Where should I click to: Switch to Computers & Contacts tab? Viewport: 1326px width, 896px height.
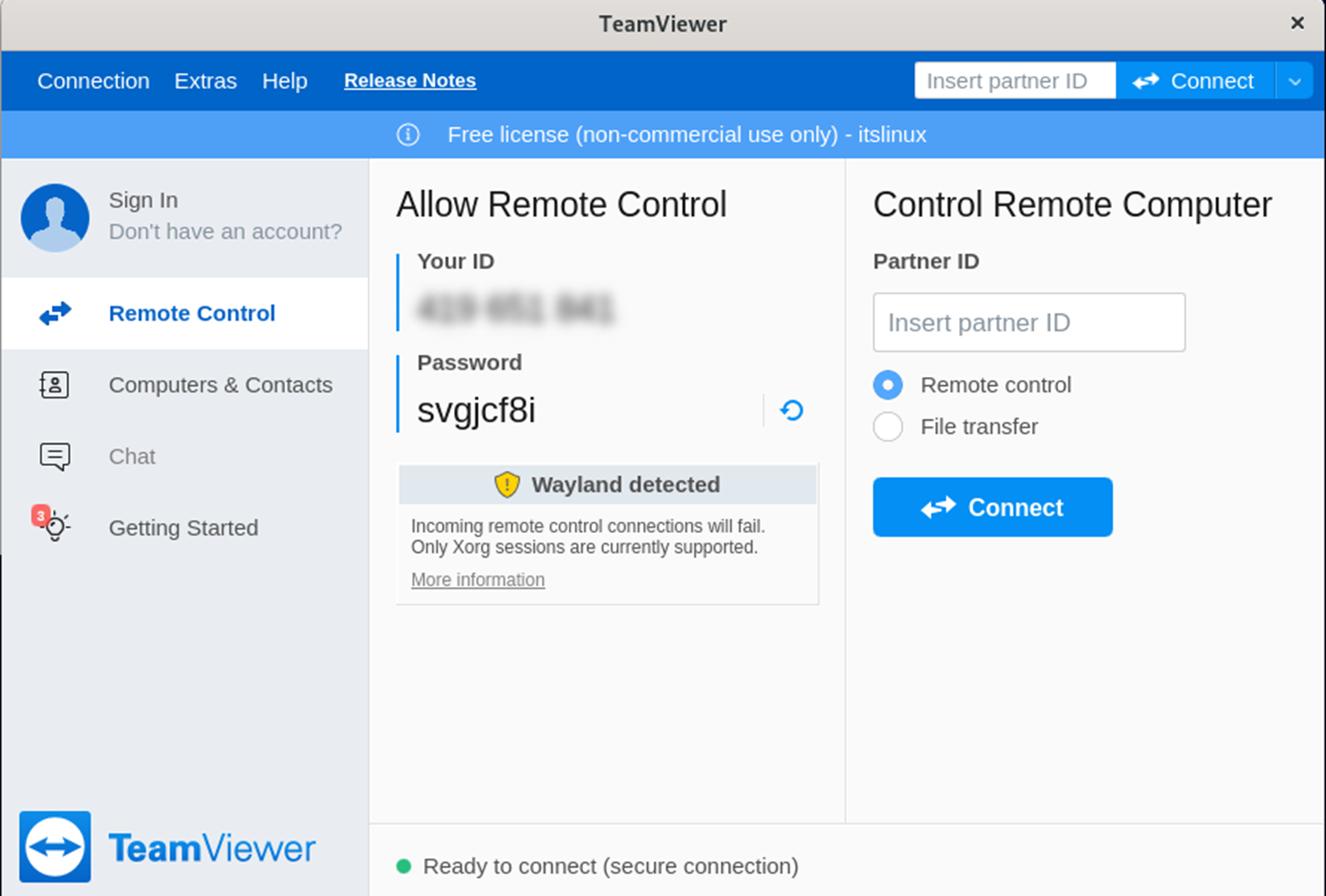pyautogui.click(x=185, y=385)
